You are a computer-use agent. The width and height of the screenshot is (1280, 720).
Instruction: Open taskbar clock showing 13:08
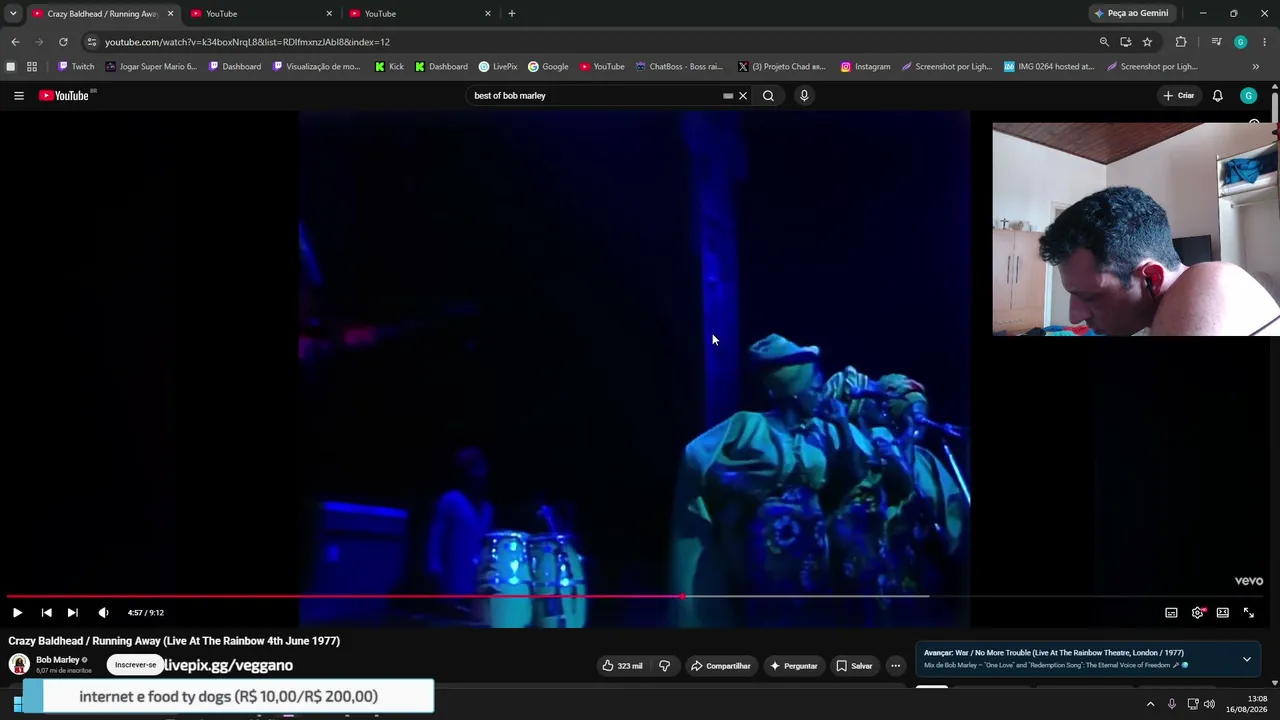click(1249, 704)
